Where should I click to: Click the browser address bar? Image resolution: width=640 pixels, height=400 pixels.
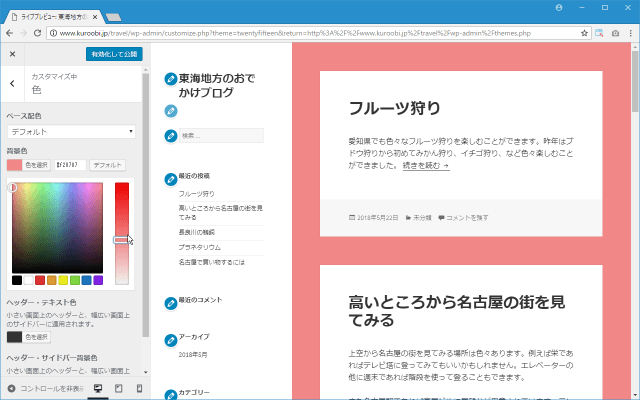318,33
